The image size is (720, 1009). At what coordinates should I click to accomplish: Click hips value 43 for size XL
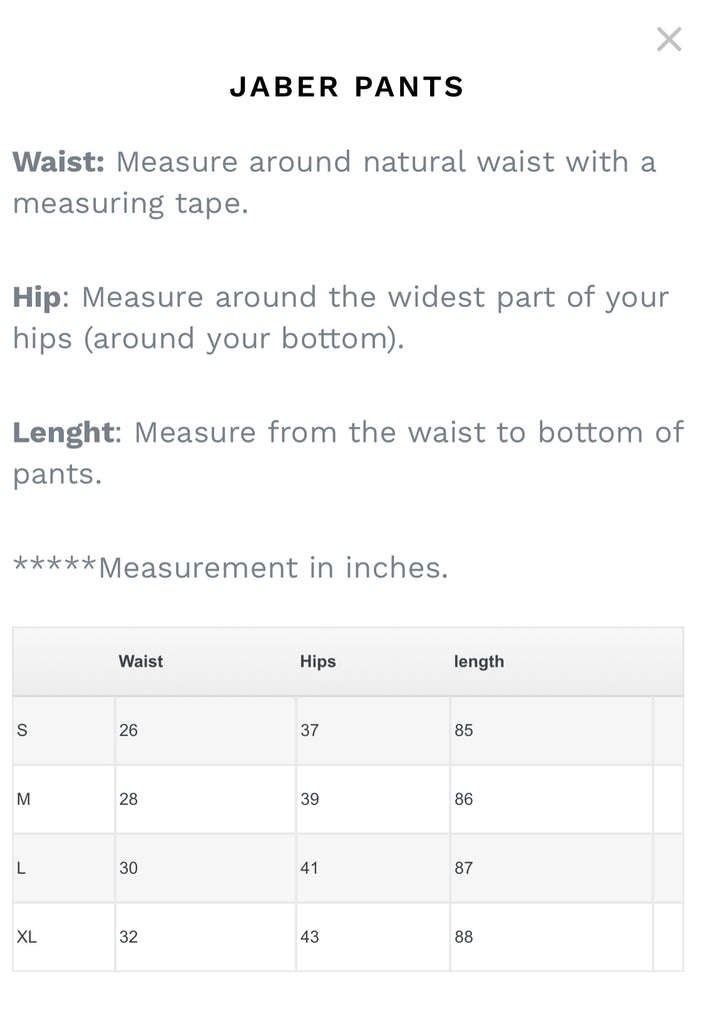[310, 937]
